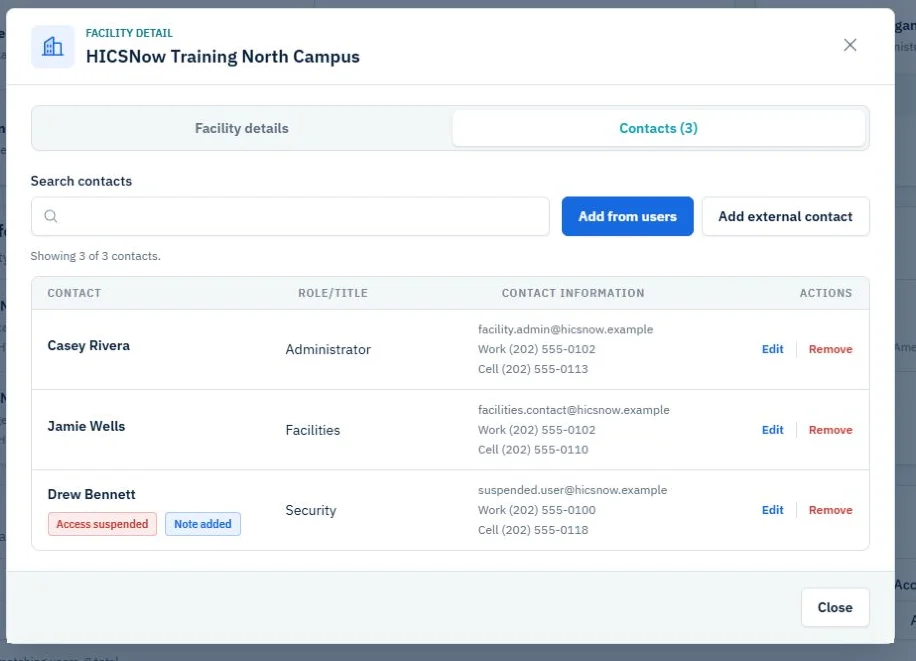Click suspended.user@hicsnow.example email
Image resolution: width=916 pixels, height=661 pixels.
coord(572,490)
